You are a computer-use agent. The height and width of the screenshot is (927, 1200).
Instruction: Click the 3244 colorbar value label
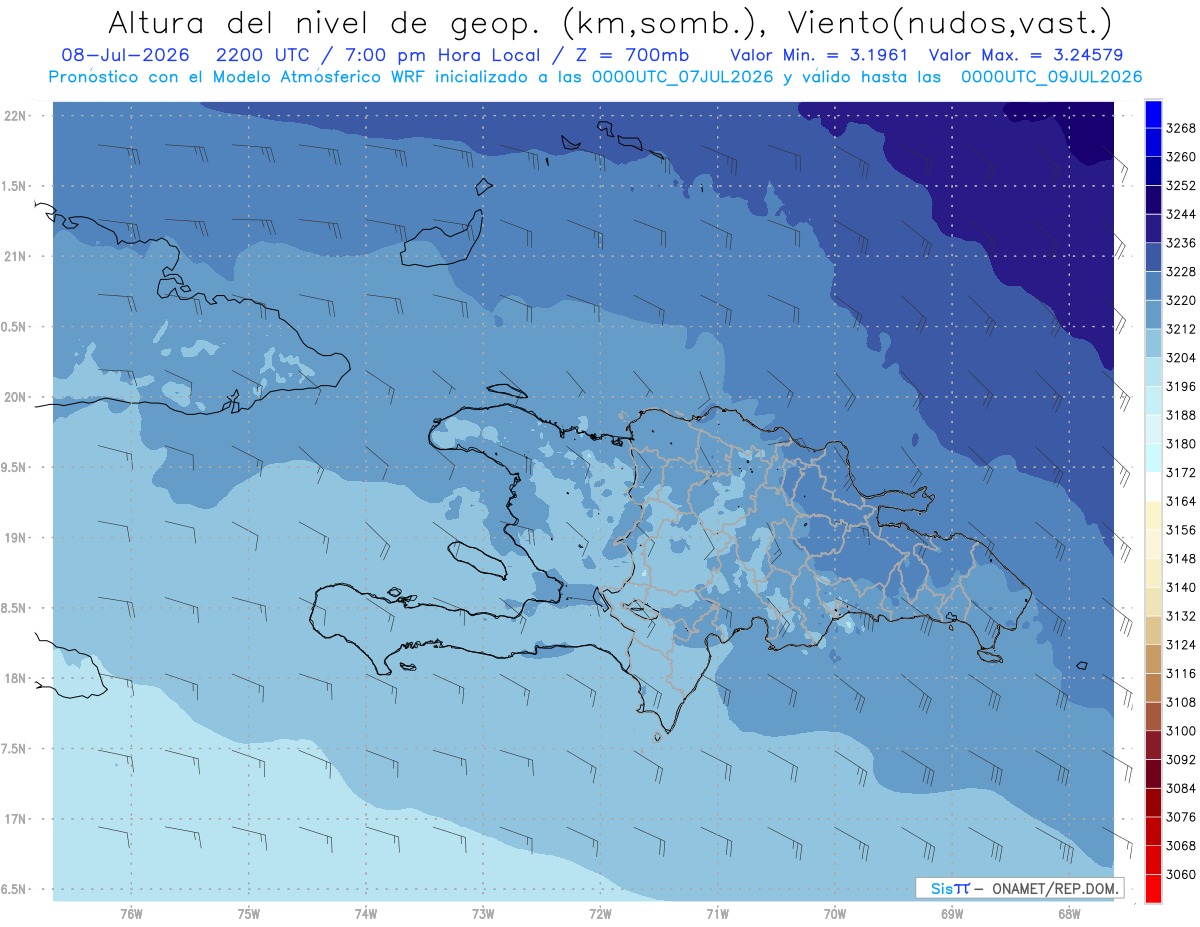(x=1180, y=214)
